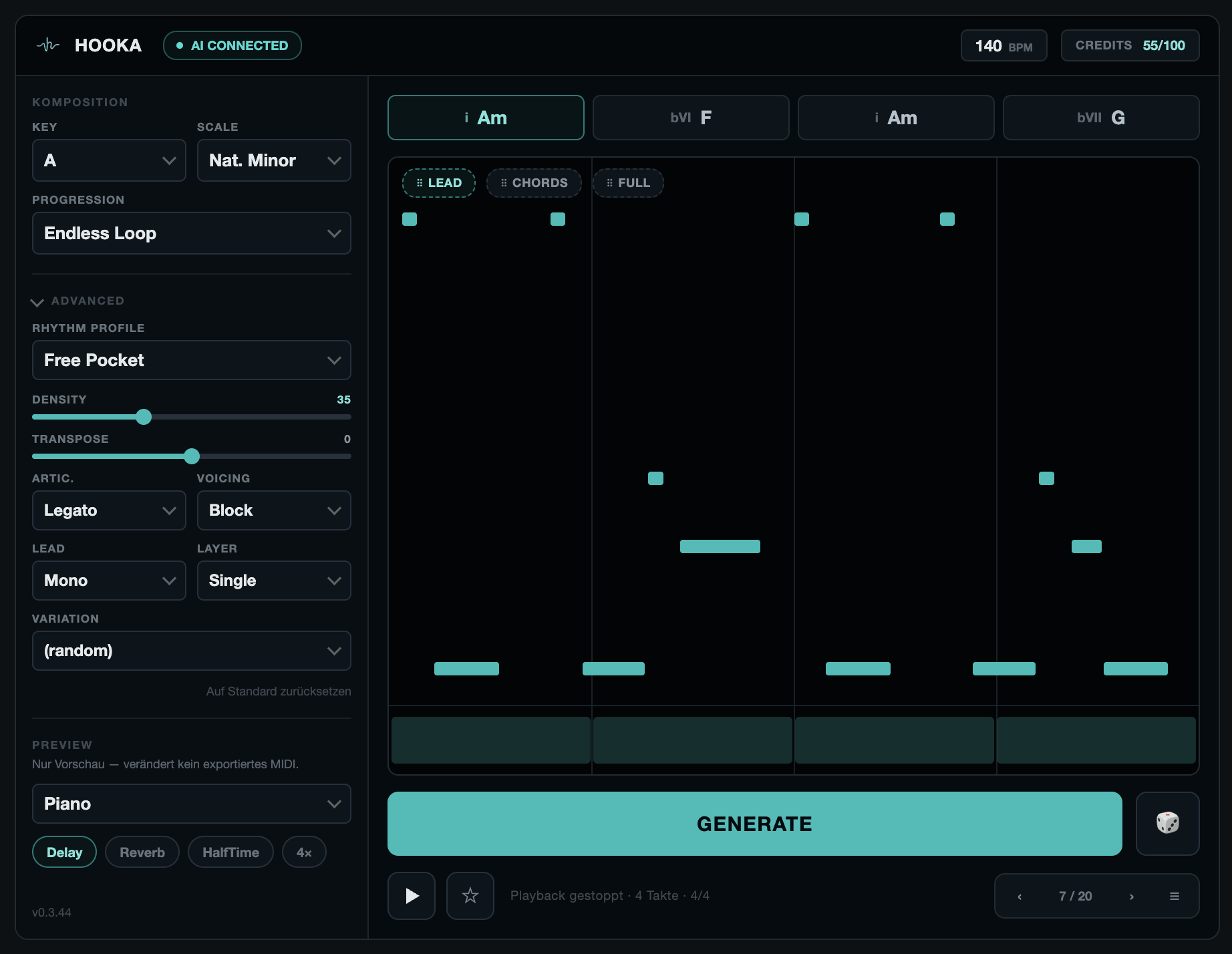Click Auf Standard zurücksetzen link
The width and height of the screenshot is (1232, 954).
tap(279, 691)
